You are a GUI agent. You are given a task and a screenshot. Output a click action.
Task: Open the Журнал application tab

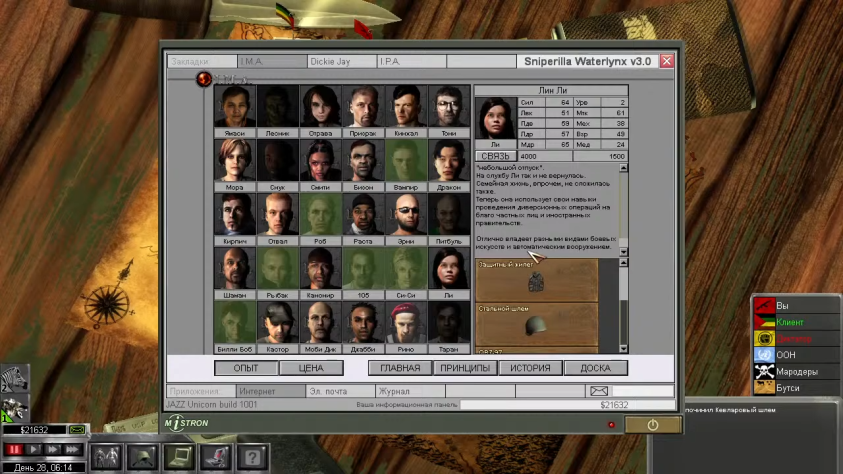[x=411, y=391]
